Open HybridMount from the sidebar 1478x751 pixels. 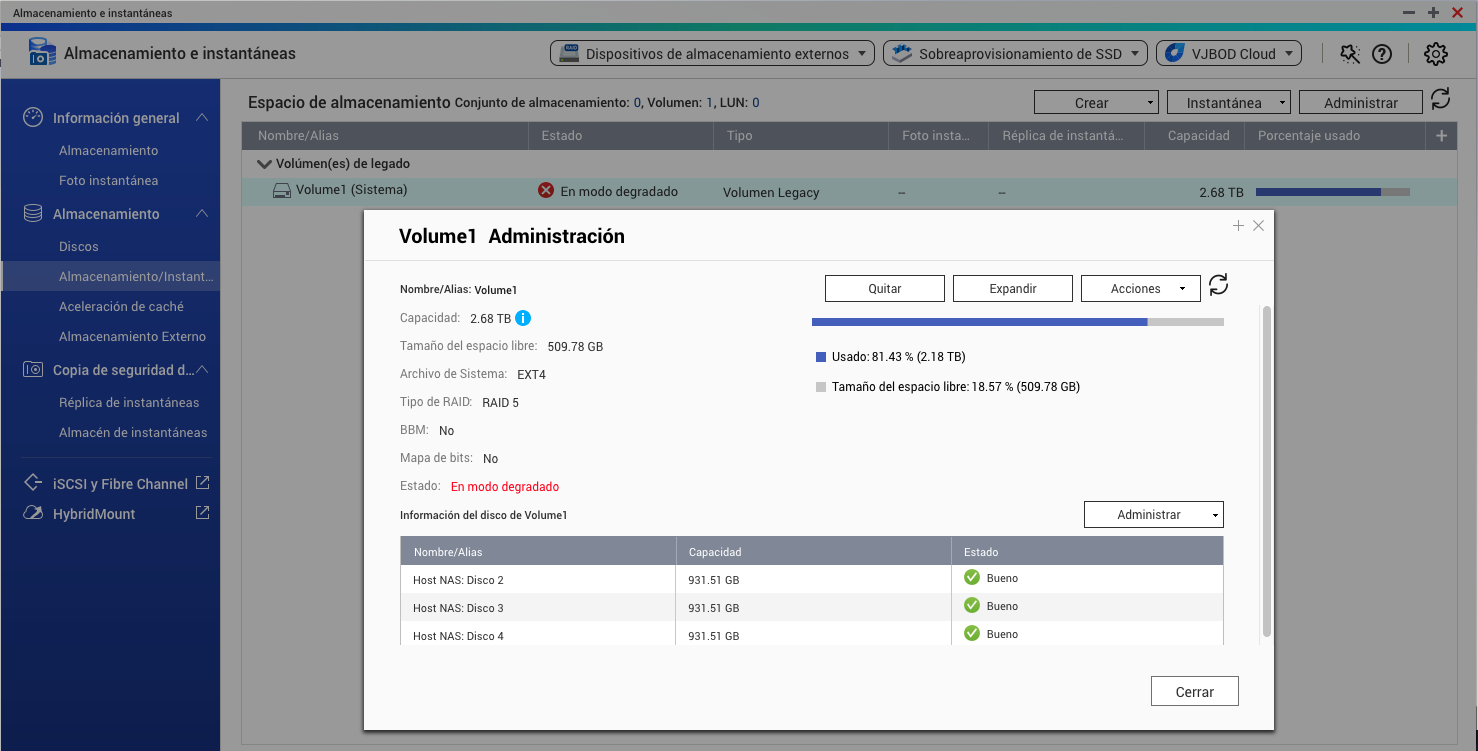pyautogui.click(x=94, y=514)
